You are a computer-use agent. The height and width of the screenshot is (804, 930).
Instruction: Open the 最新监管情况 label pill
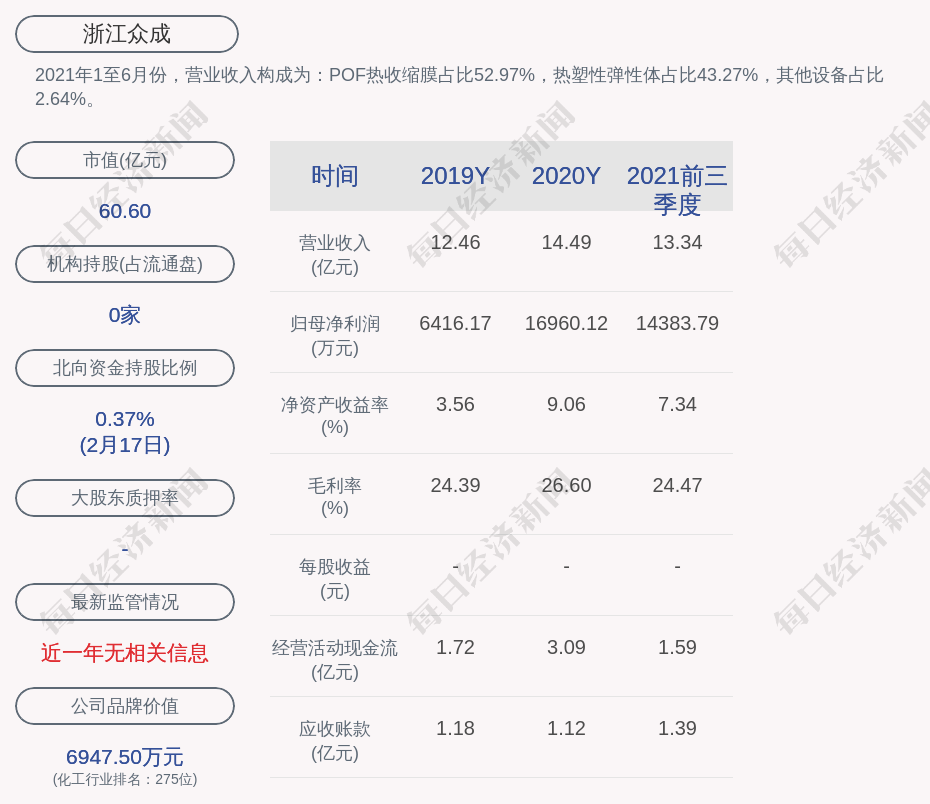(125, 602)
